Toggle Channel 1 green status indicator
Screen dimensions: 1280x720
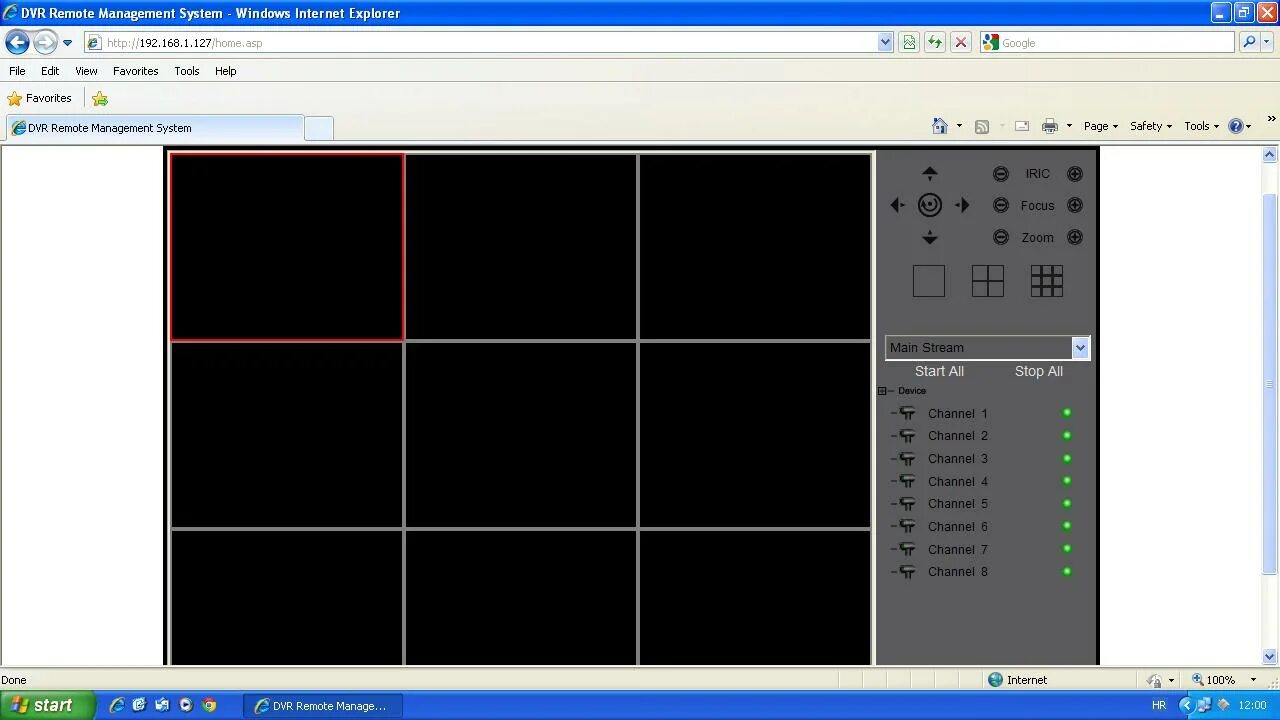1067,413
